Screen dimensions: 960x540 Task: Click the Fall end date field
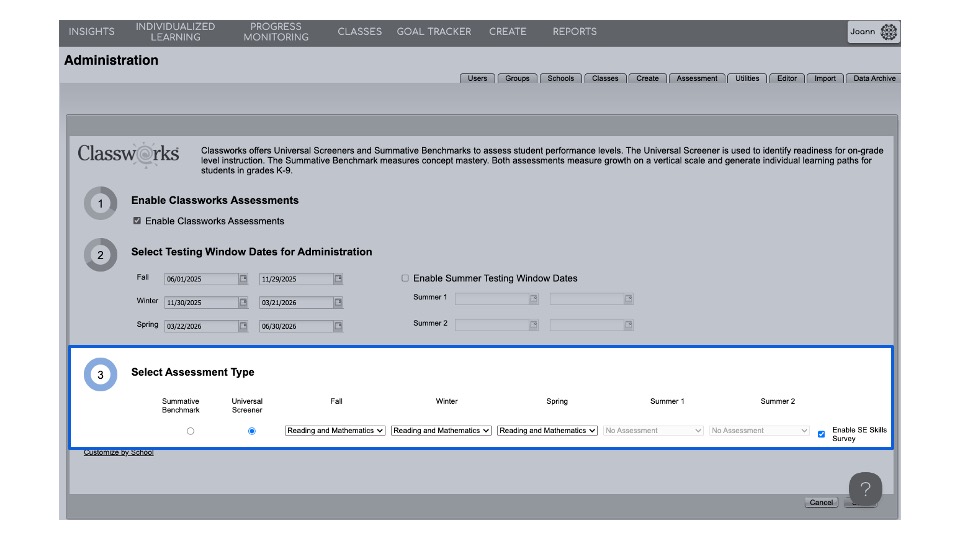coord(296,279)
